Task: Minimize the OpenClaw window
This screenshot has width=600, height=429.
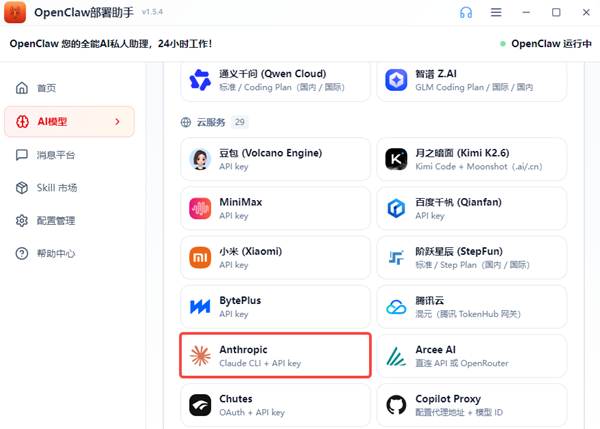Action: 526,13
